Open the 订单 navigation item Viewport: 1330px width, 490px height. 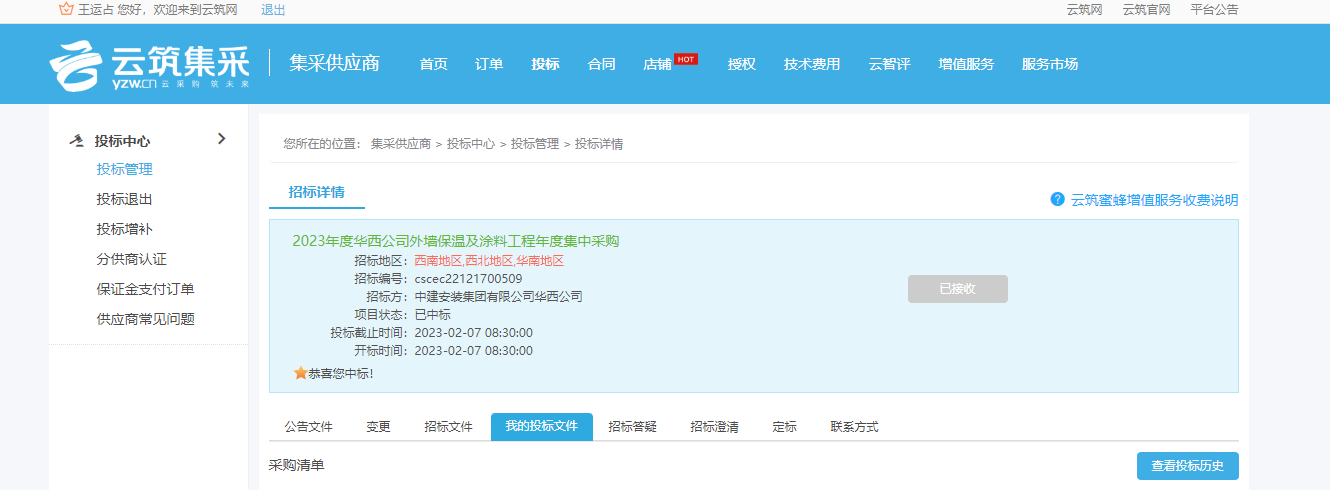tap(489, 64)
